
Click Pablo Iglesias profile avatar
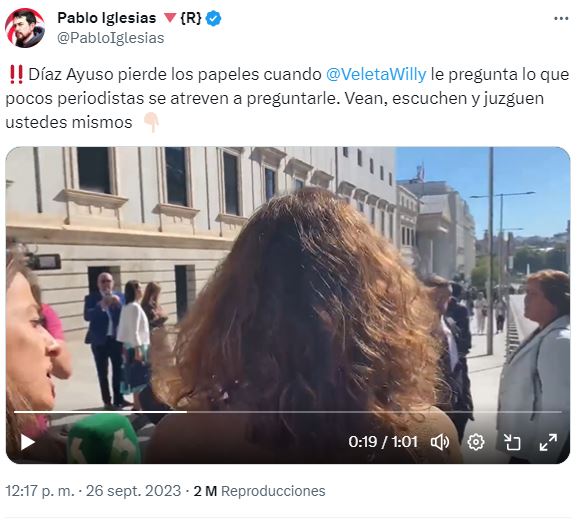25,28
